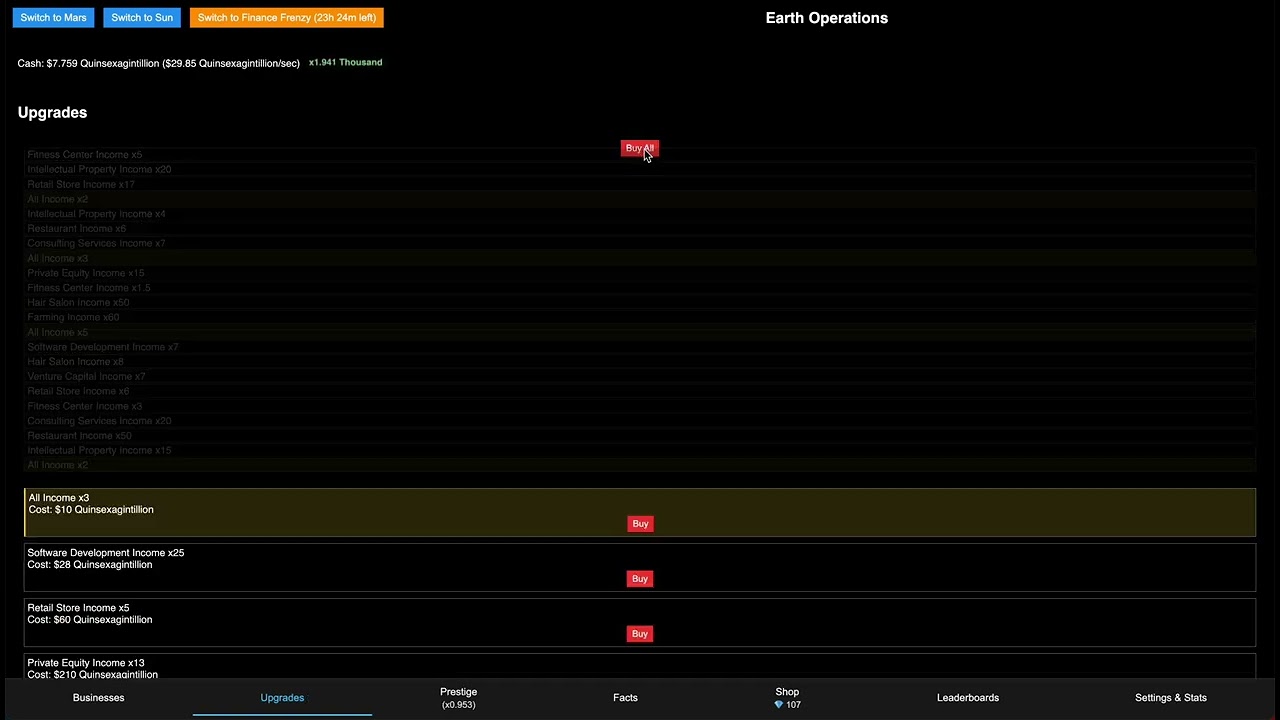The width and height of the screenshot is (1280, 720).
Task: Buy Software Development Income x25 upgrade
Action: pos(640,579)
